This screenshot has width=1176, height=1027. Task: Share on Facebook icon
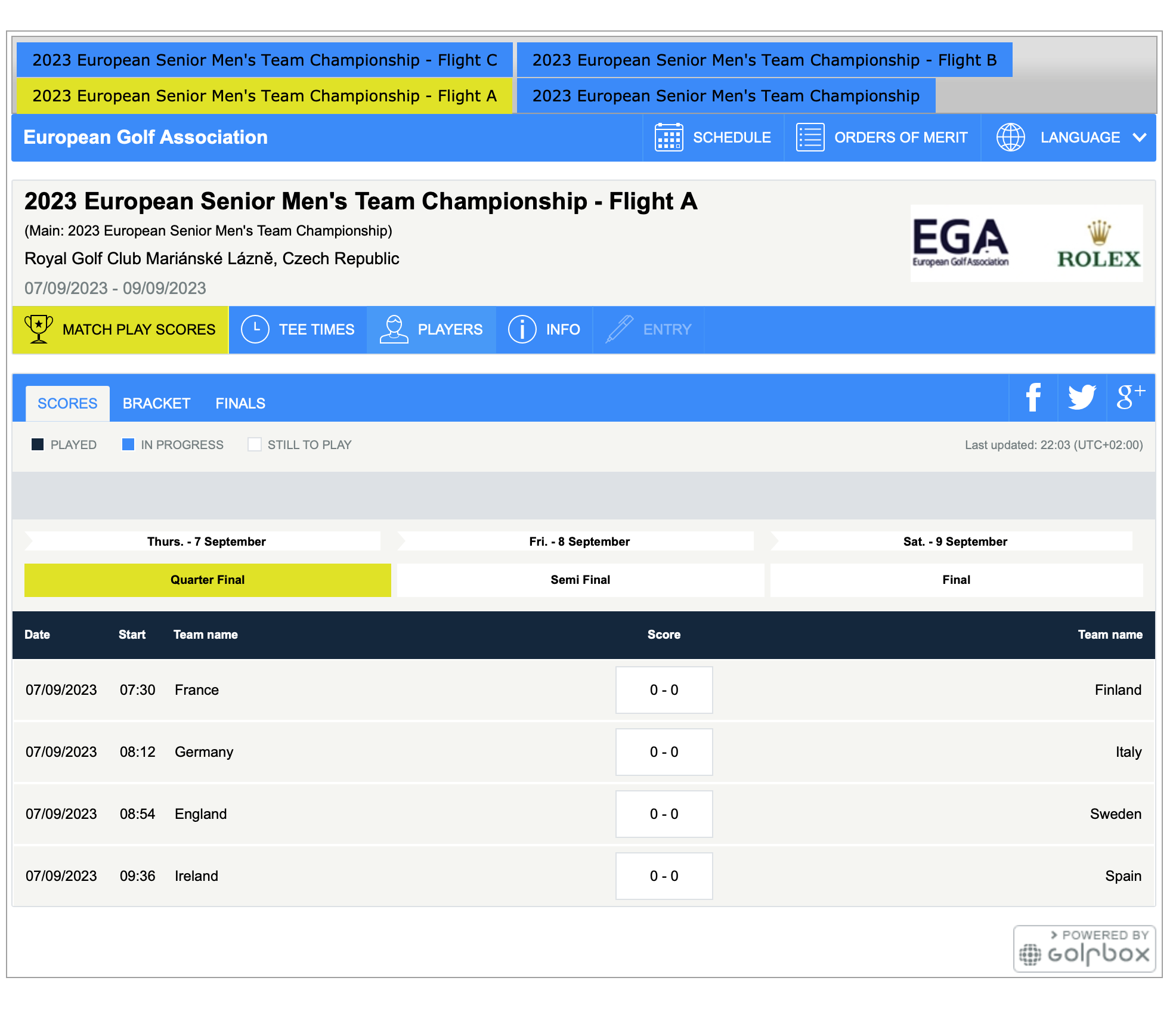(1033, 398)
